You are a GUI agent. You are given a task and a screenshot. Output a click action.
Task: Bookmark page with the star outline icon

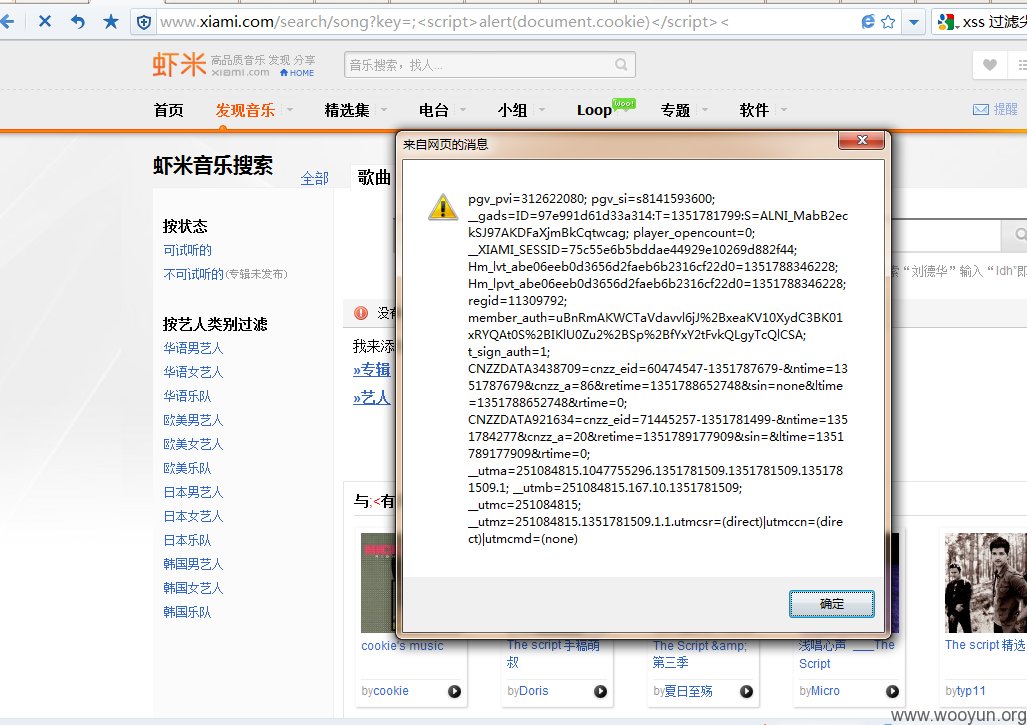tap(888, 22)
